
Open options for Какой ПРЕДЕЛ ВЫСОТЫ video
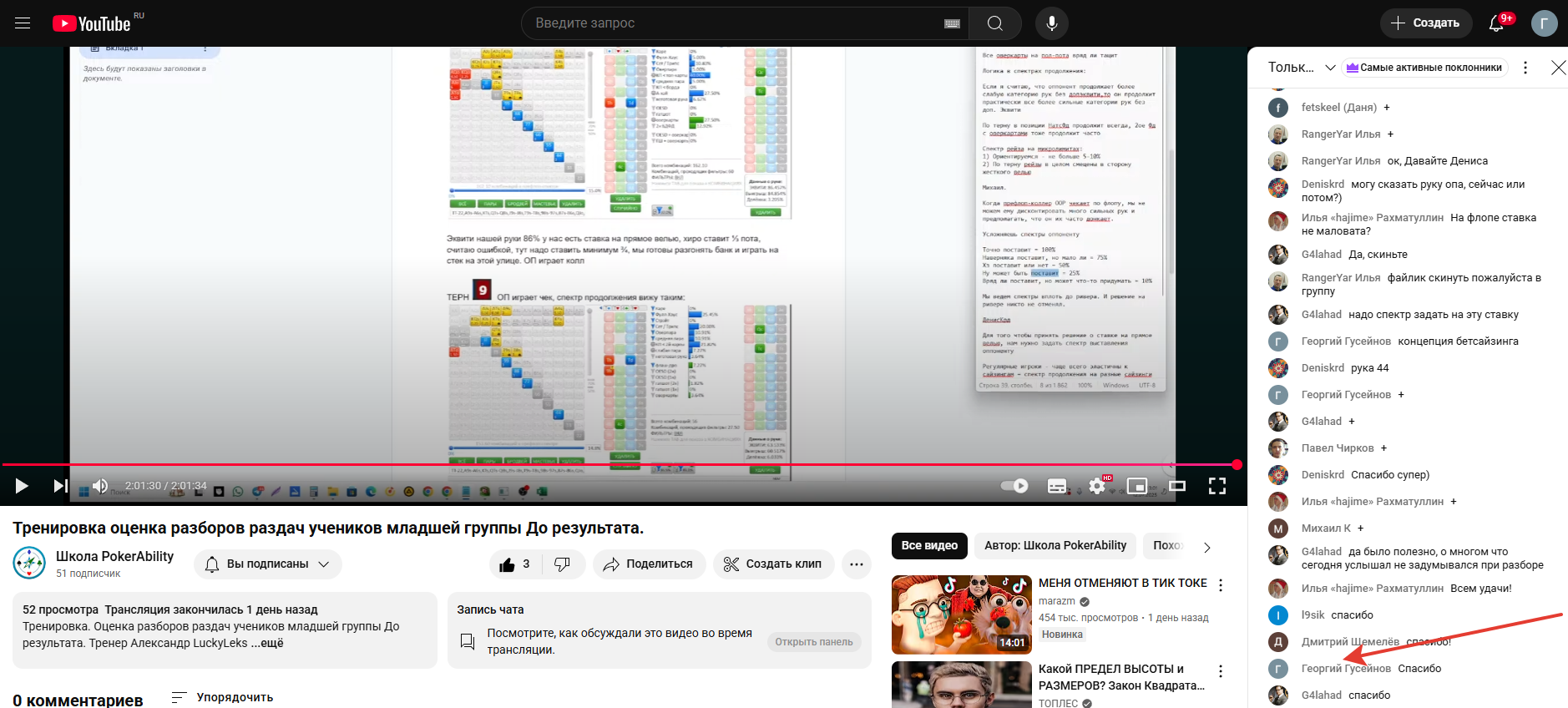(1221, 671)
